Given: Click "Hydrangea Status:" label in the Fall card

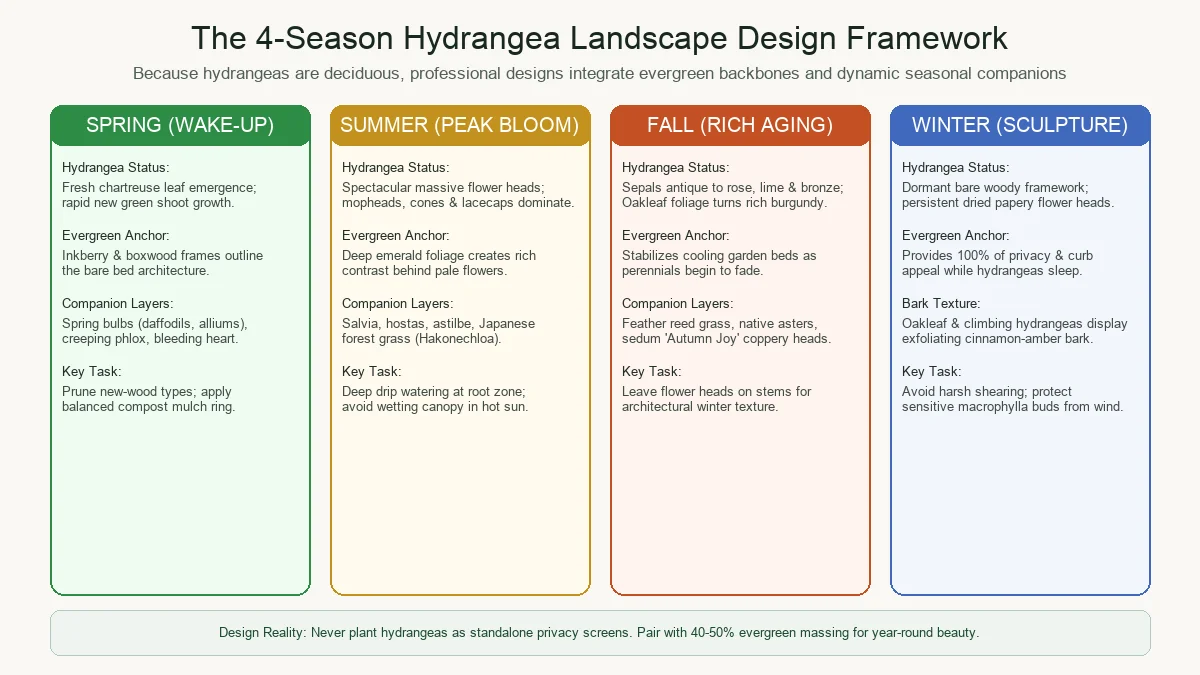Looking at the screenshot, I should point(676,168).
